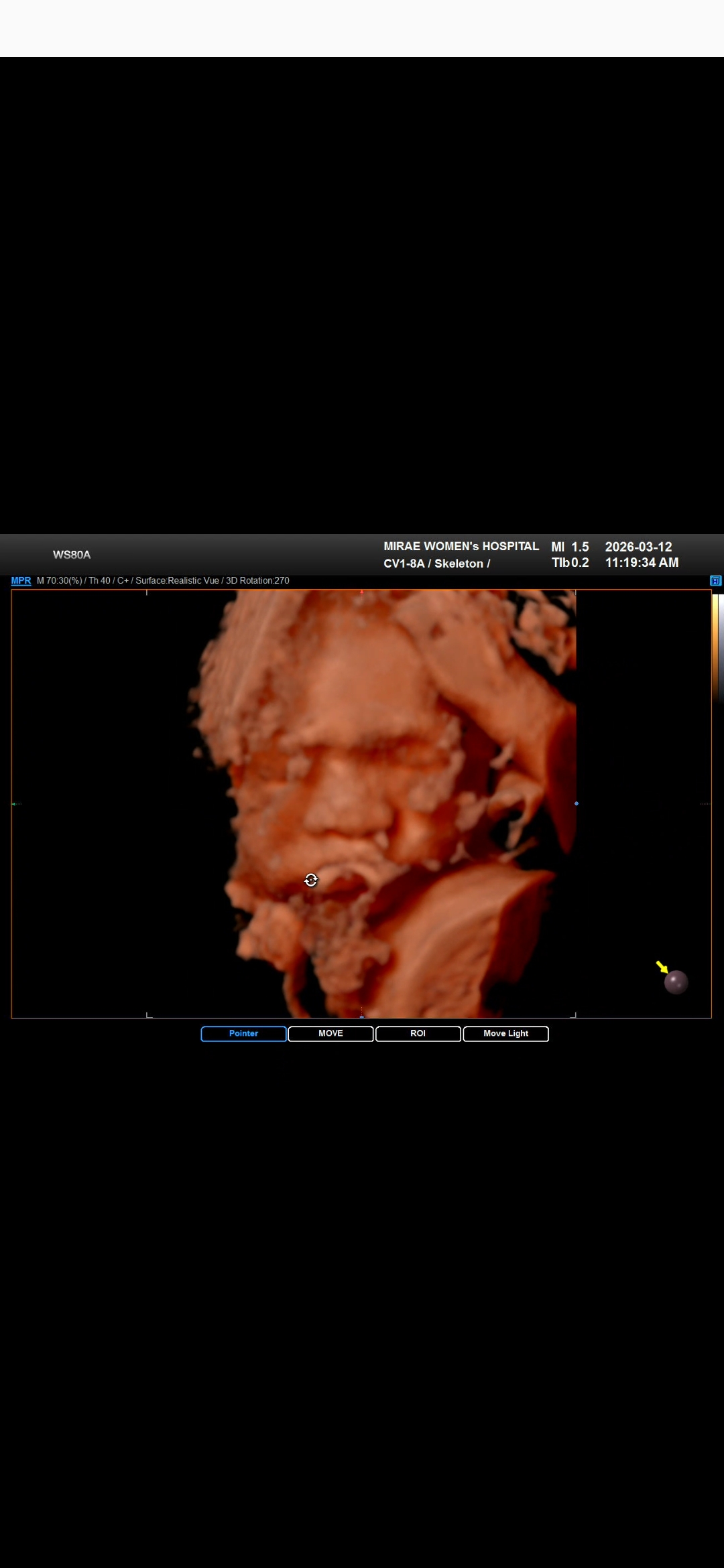Viewport: 724px width, 1568px height.
Task: Click the blue save icon at top right
Action: click(715, 581)
